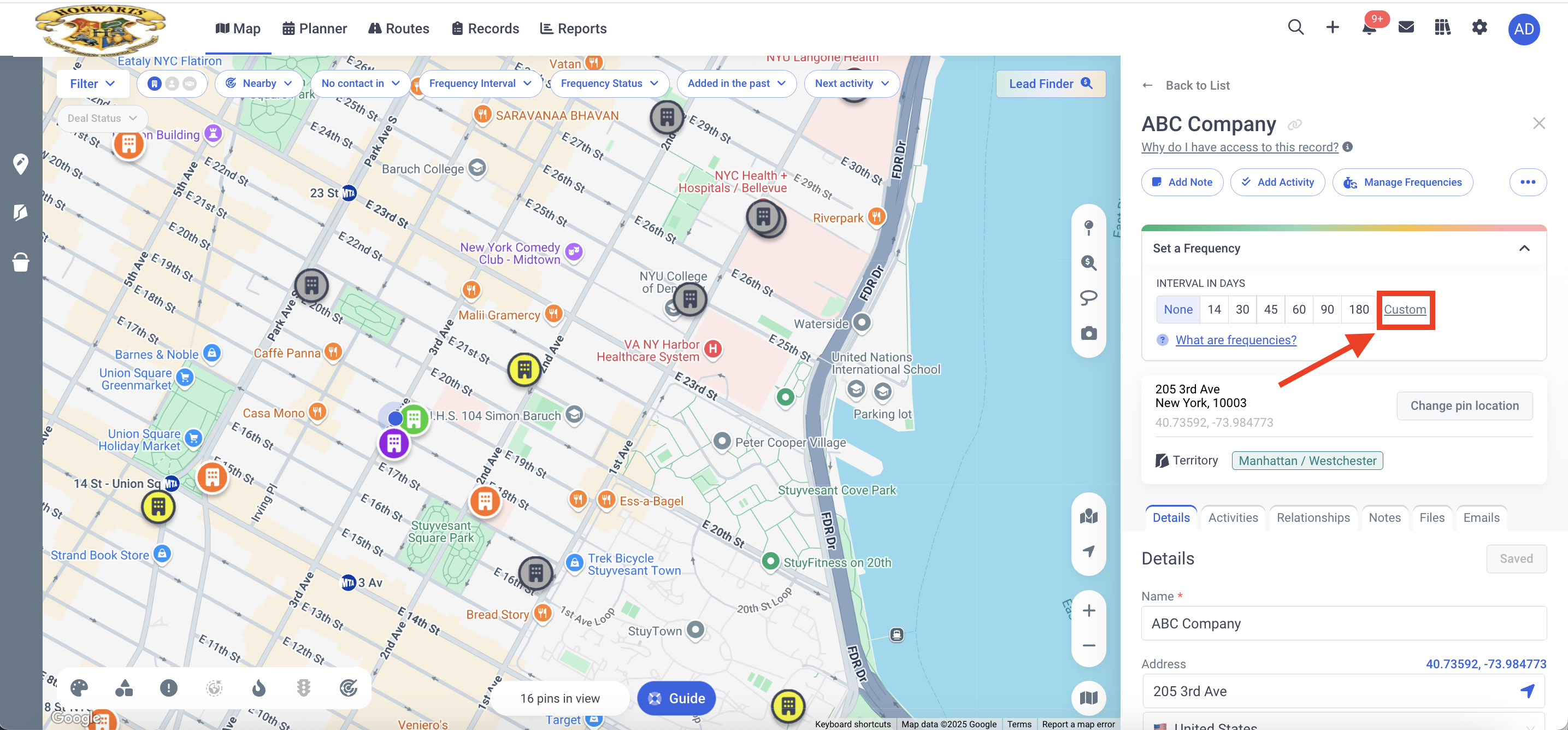
Task: Click the drop-pin tool on the map
Action: 1088,227
